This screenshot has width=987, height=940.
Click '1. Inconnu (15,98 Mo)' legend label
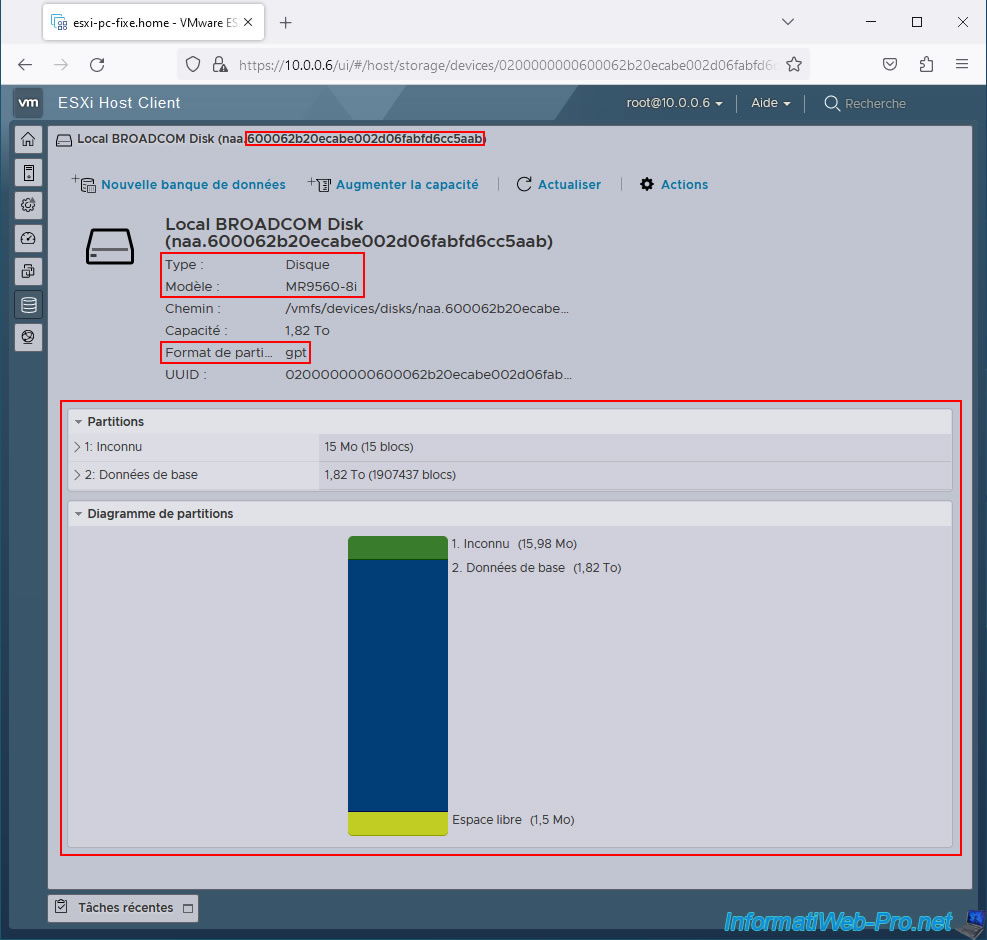coord(514,543)
